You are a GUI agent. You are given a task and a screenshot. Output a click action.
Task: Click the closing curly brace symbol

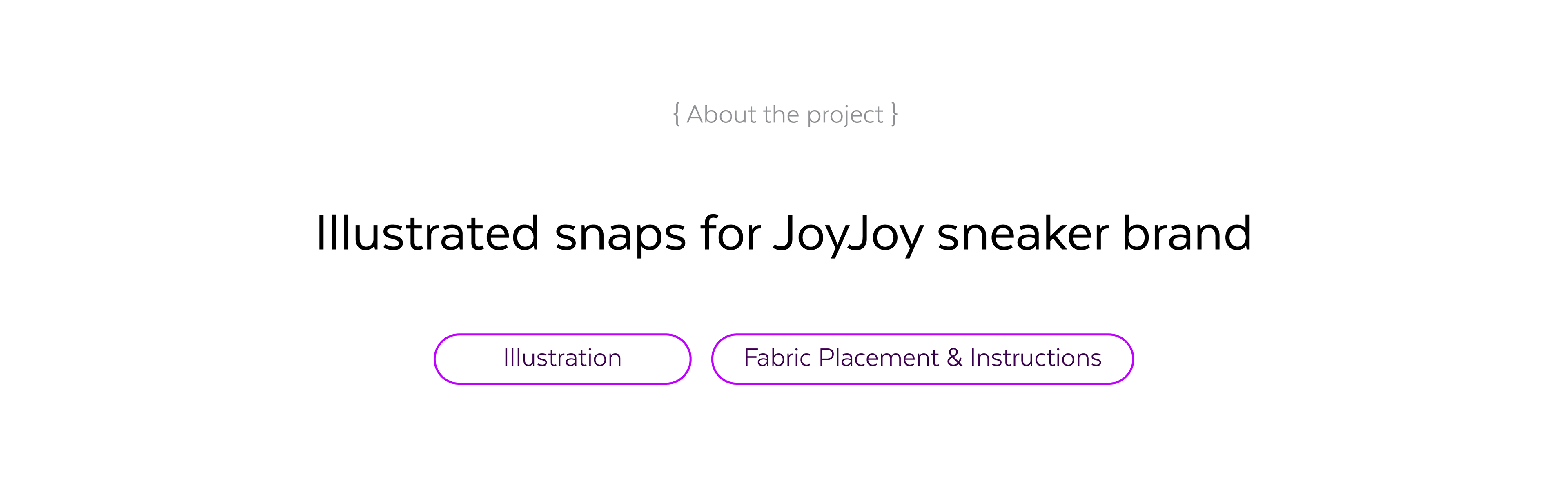pyautogui.click(x=893, y=114)
